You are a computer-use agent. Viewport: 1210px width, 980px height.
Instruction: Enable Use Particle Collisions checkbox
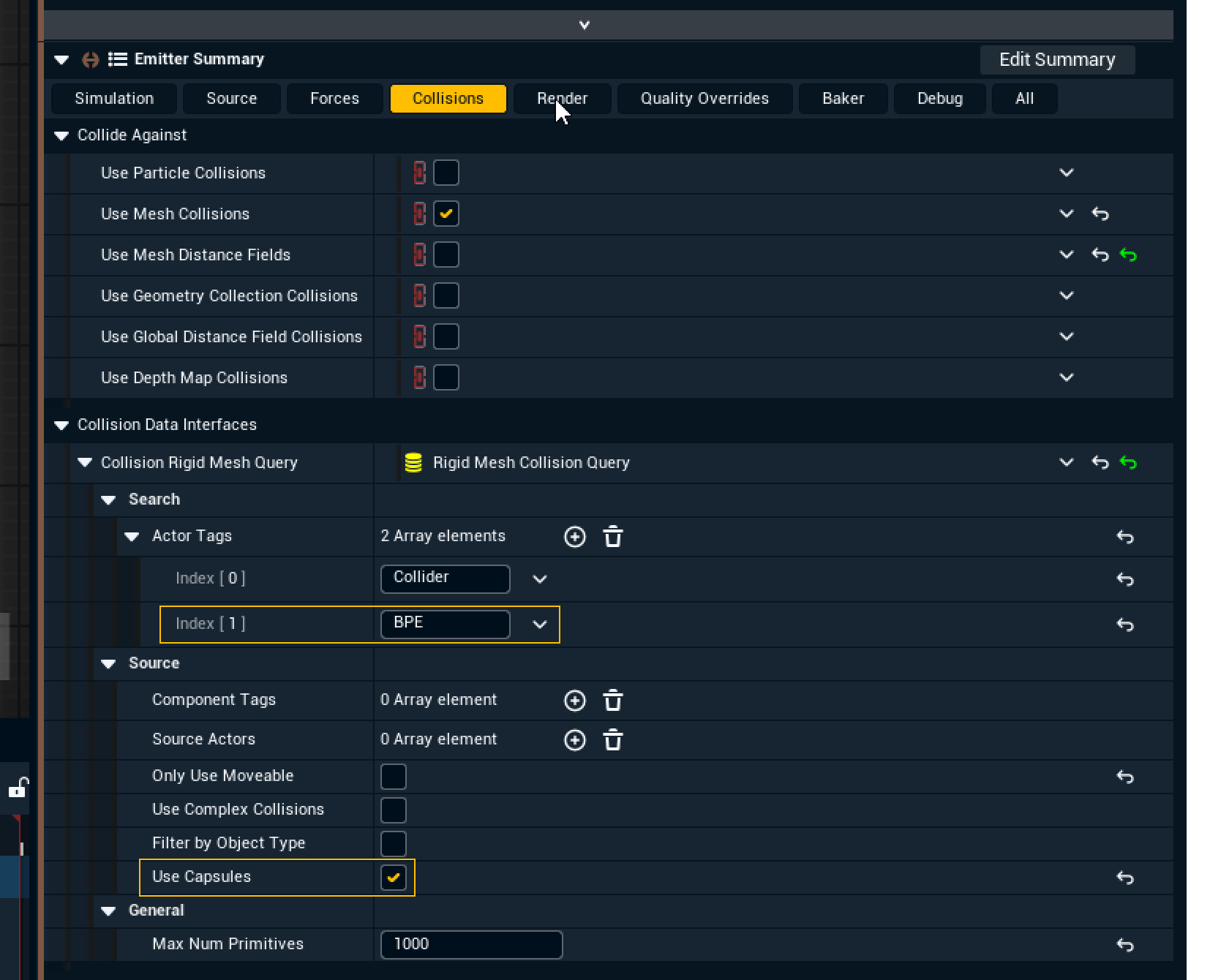coord(446,173)
